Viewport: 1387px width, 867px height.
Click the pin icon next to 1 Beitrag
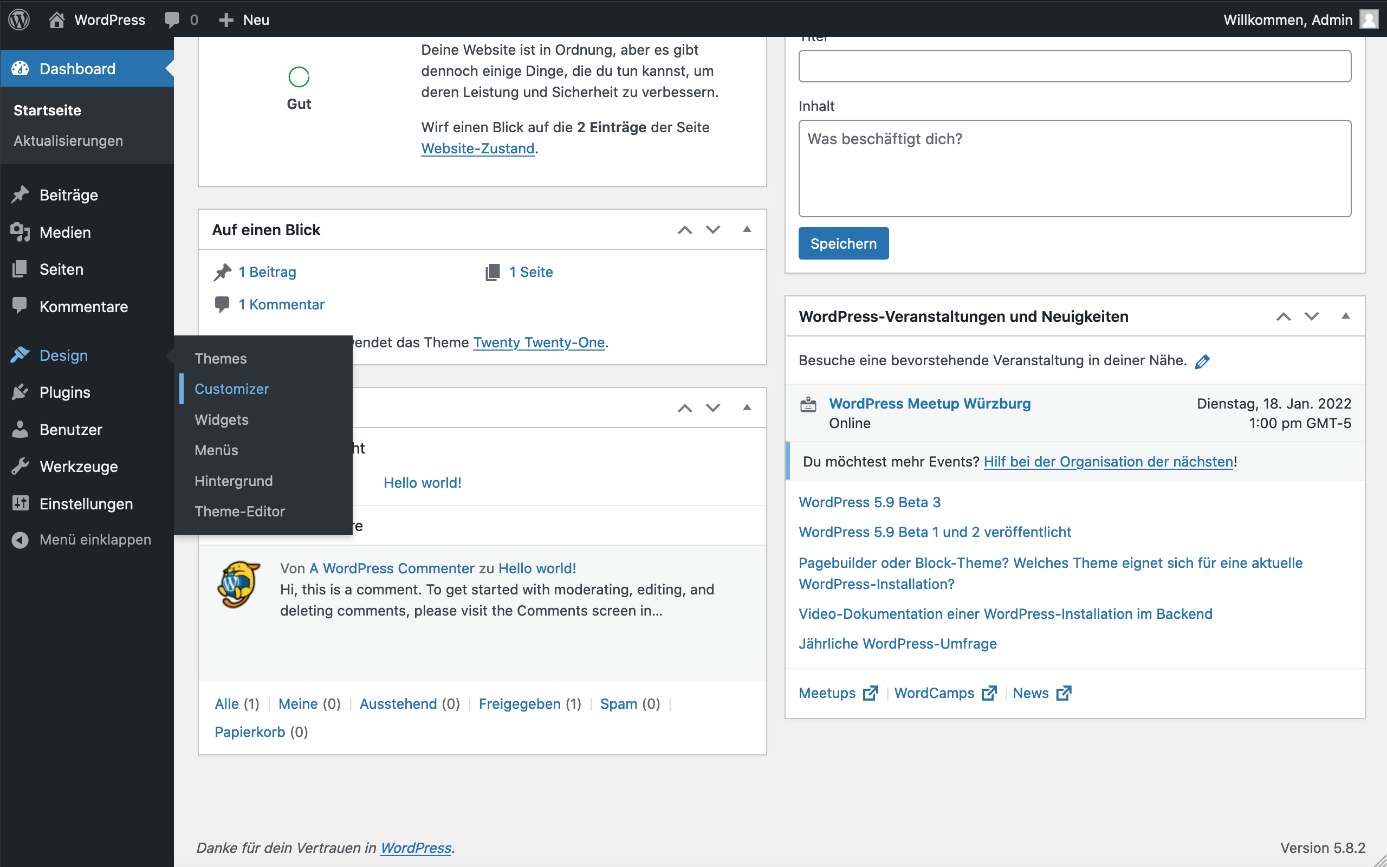tap(222, 272)
